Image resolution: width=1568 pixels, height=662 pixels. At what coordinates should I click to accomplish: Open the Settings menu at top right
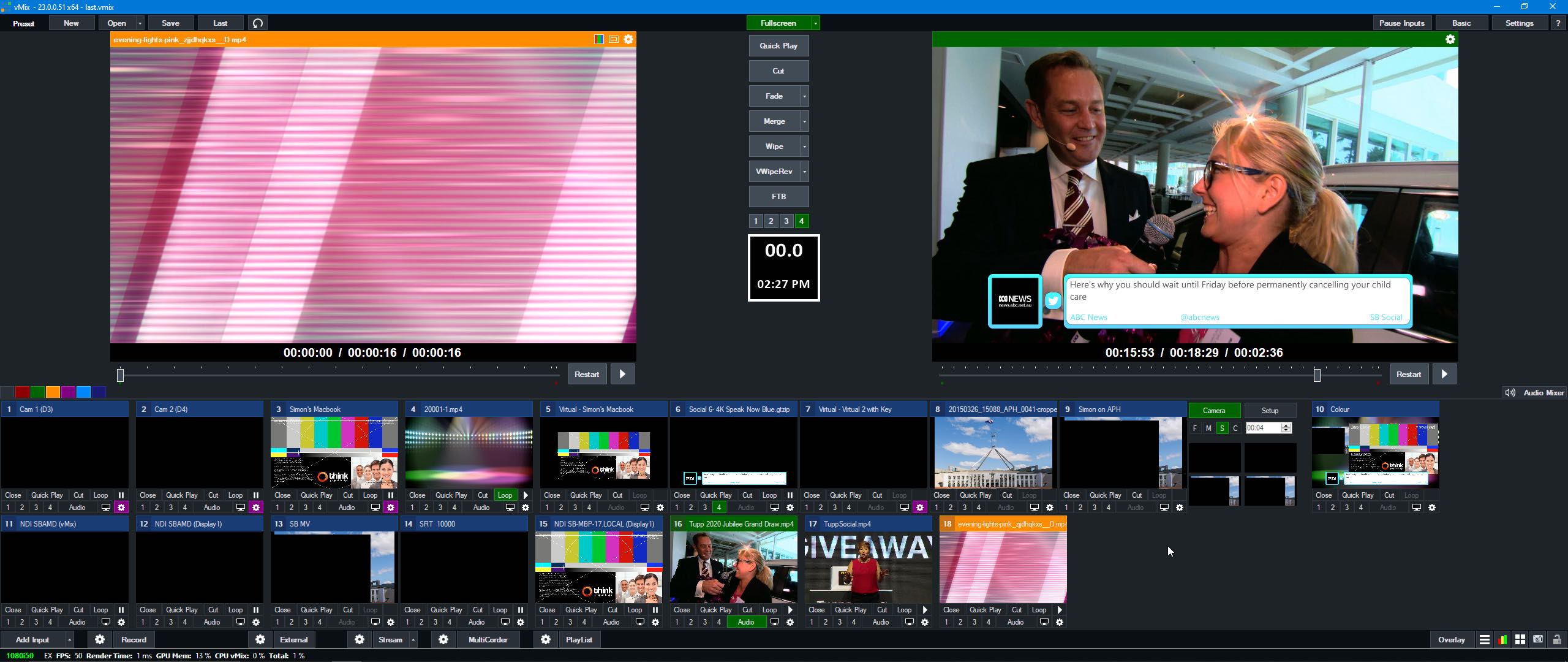coord(1519,23)
